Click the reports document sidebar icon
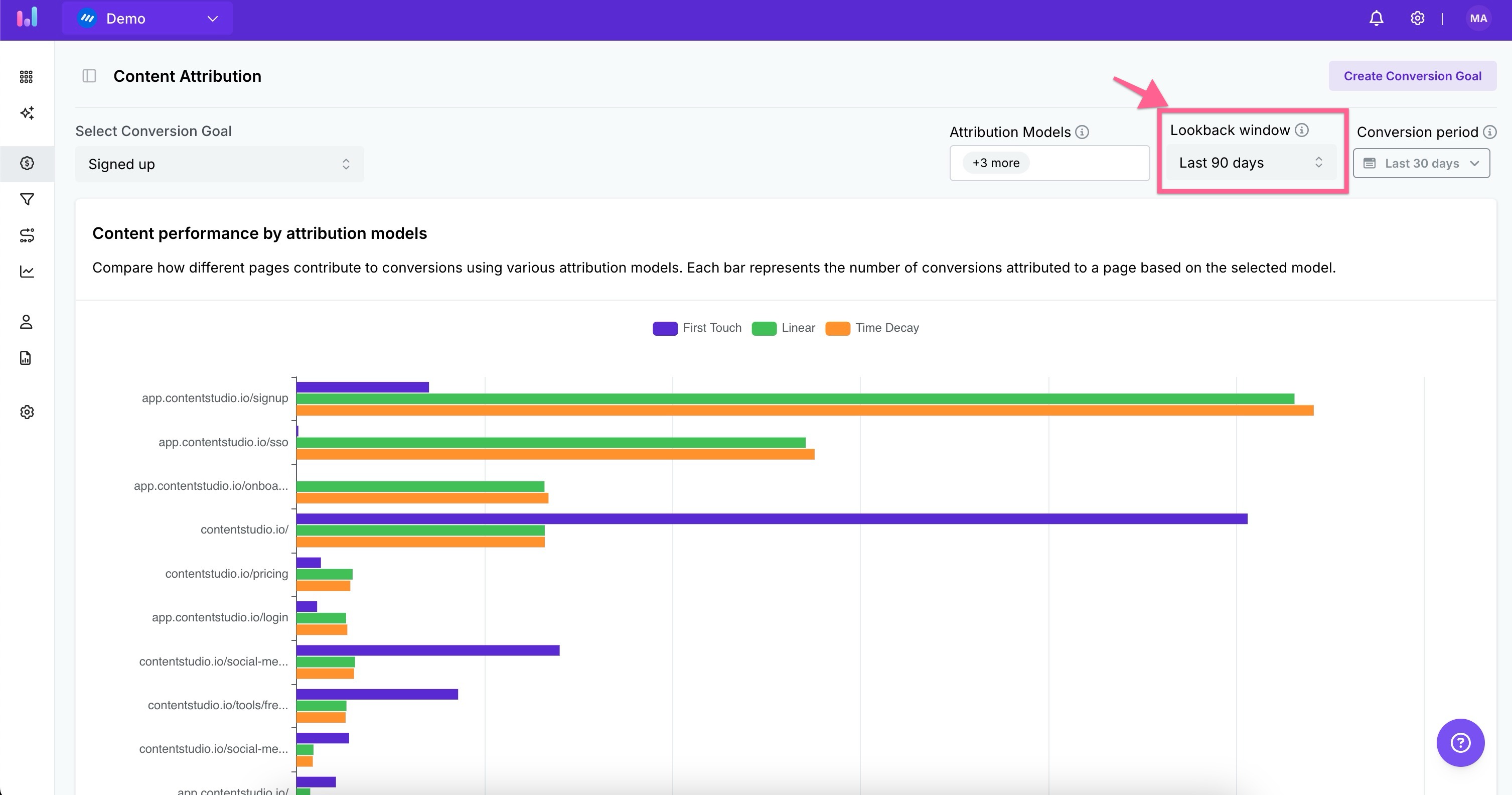Screen dimensions: 1512x795 [x=26, y=358]
